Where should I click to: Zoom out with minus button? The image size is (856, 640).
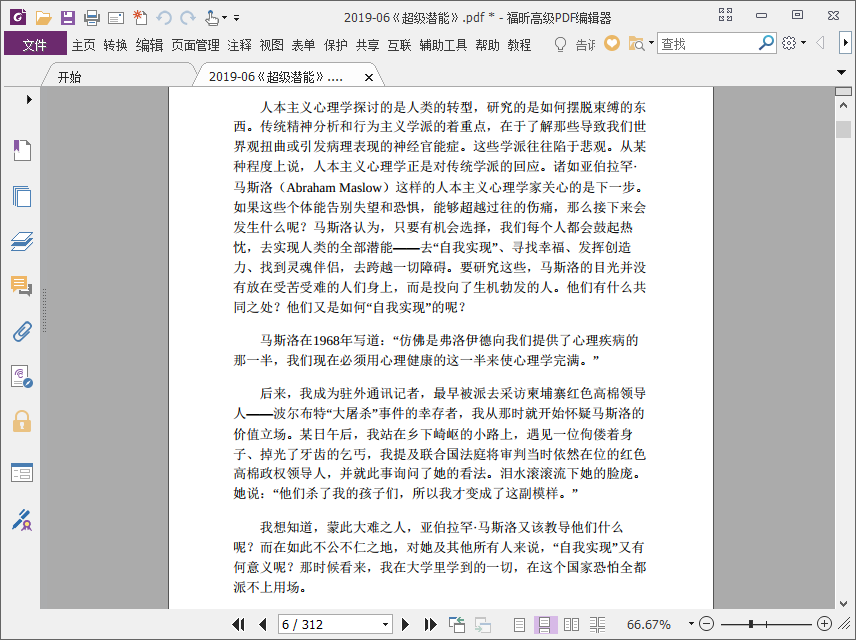click(706, 624)
